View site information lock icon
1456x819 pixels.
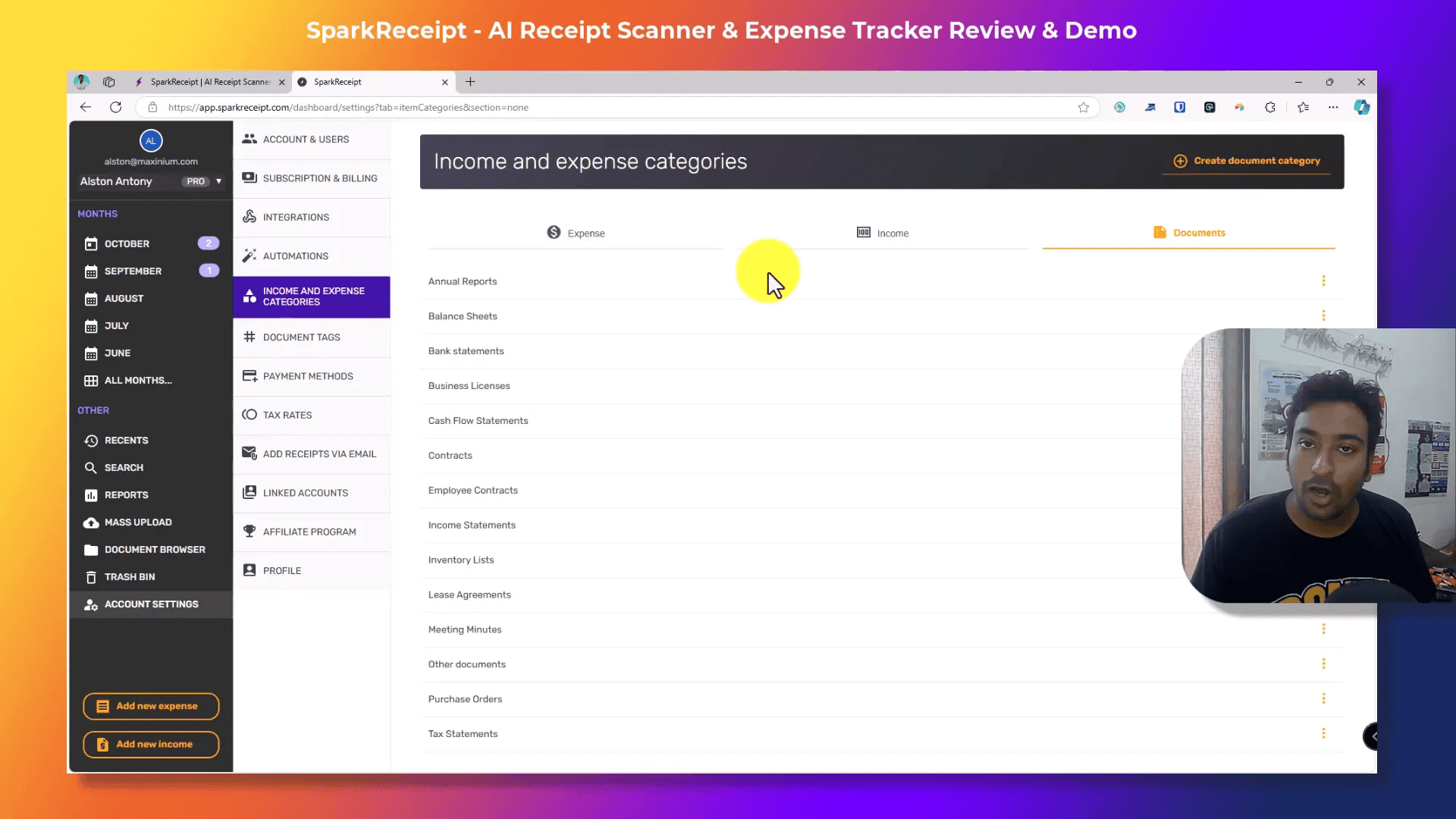pos(152,108)
